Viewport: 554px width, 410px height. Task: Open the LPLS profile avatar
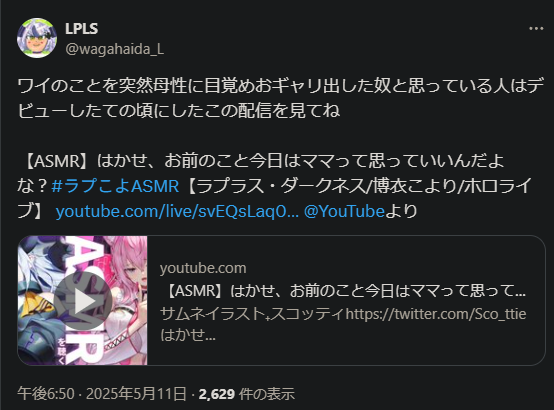click(x=37, y=38)
